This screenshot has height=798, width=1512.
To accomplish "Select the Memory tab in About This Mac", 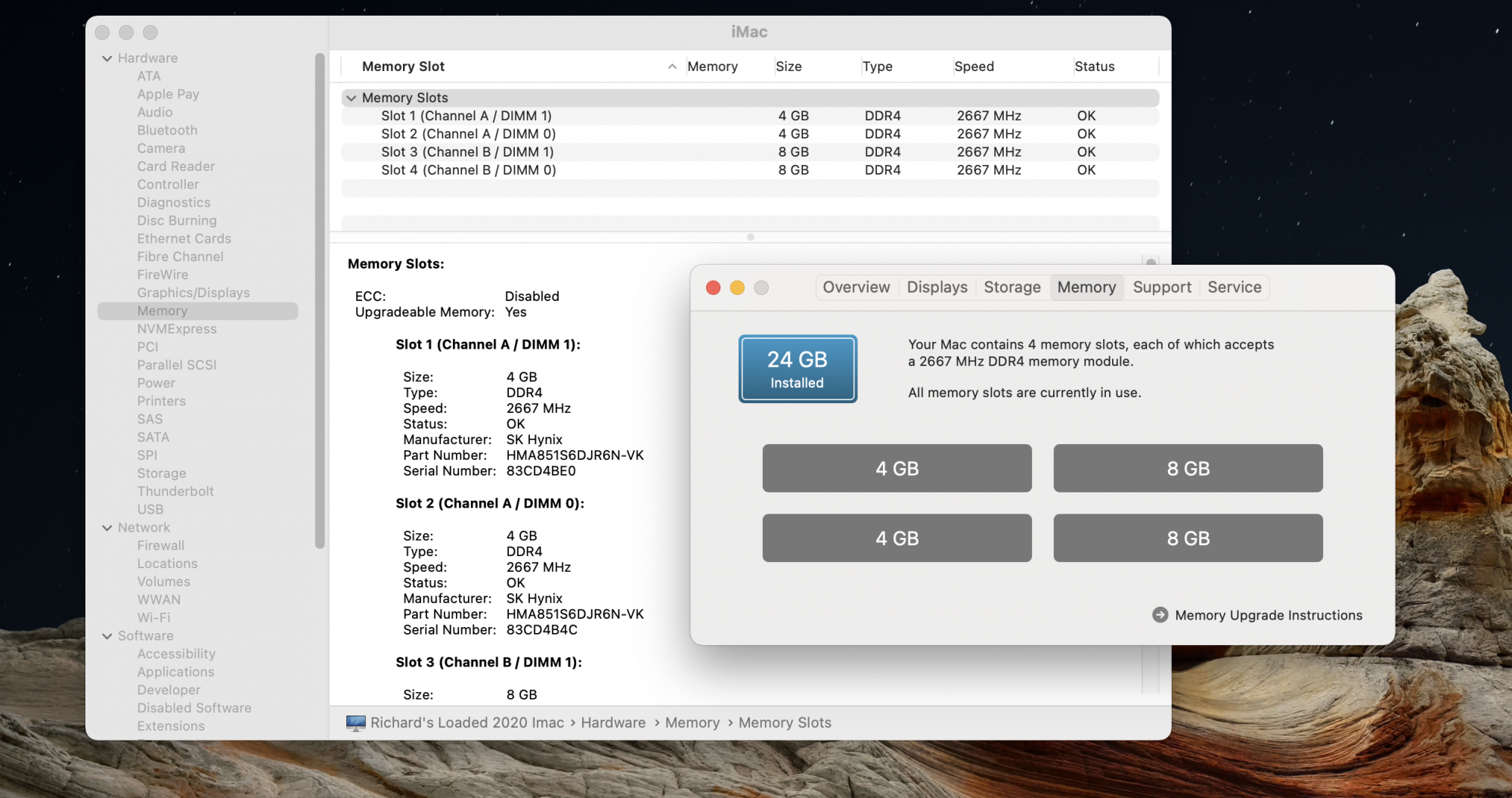I will [1086, 287].
